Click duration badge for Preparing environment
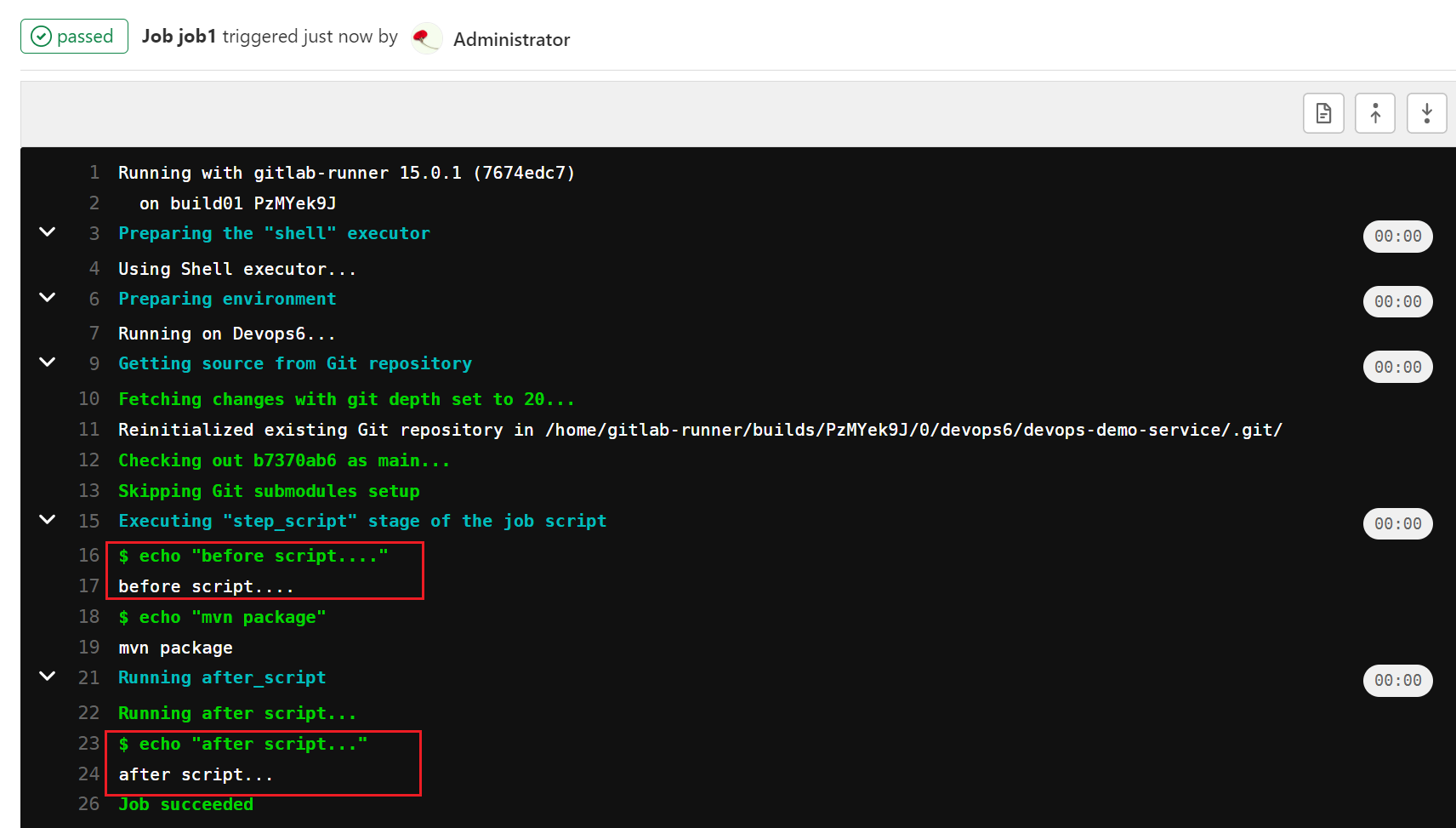Image resolution: width=1456 pixels, height=828 pixels. point(1397,302)
